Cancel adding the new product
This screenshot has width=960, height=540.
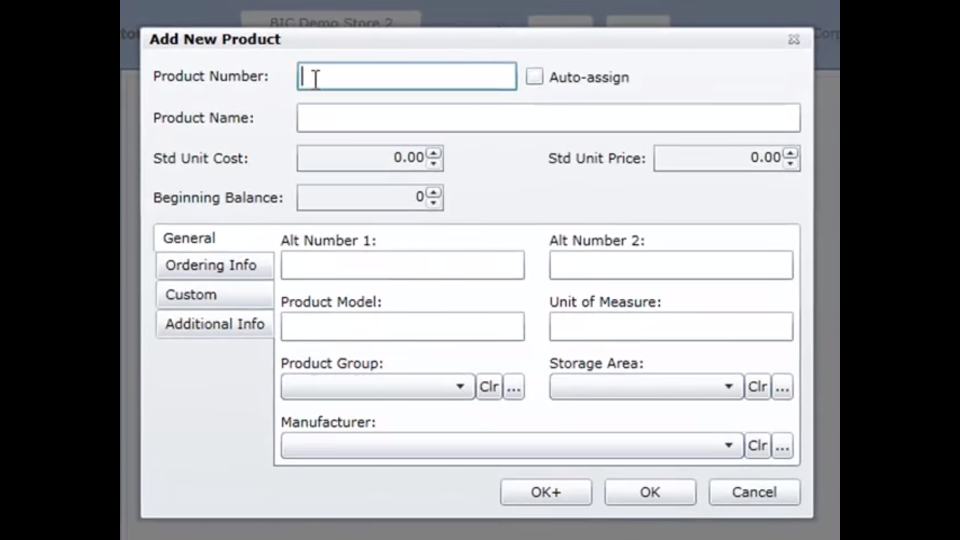(x=754, y=492)
